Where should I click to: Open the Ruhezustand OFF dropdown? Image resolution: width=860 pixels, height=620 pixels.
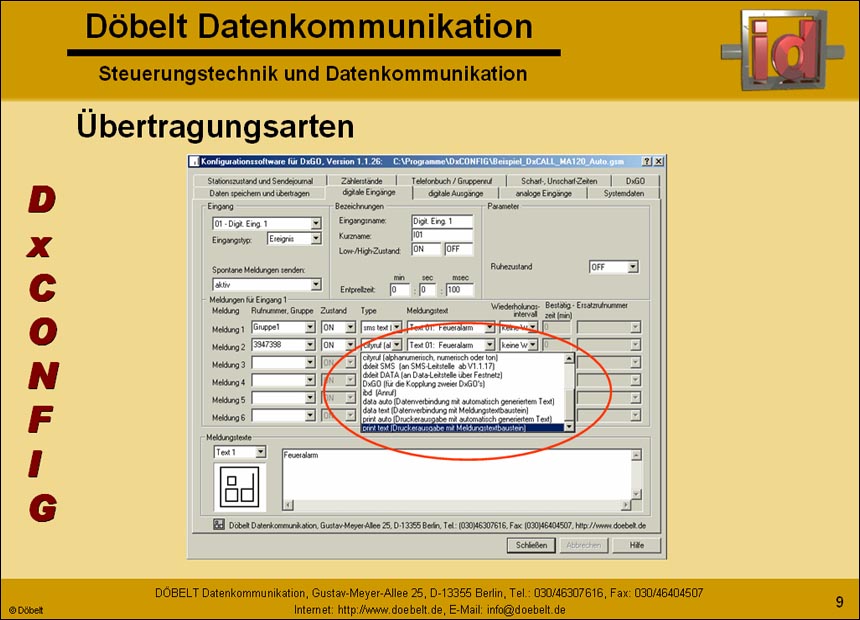tap(632, 267)
